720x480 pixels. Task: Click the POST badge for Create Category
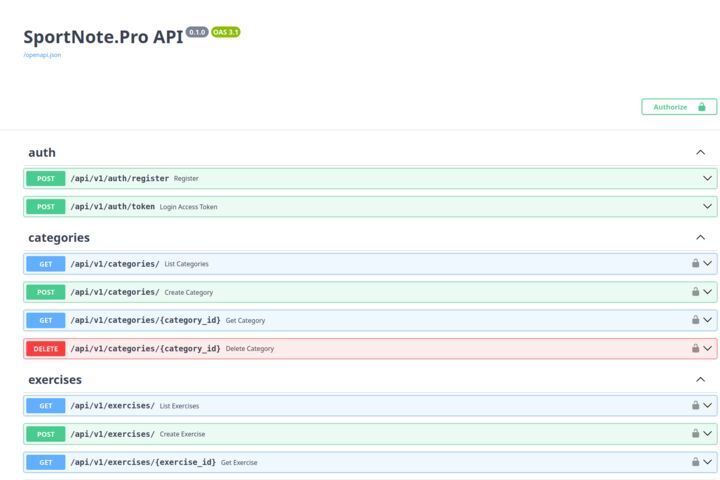click(45, 293)
